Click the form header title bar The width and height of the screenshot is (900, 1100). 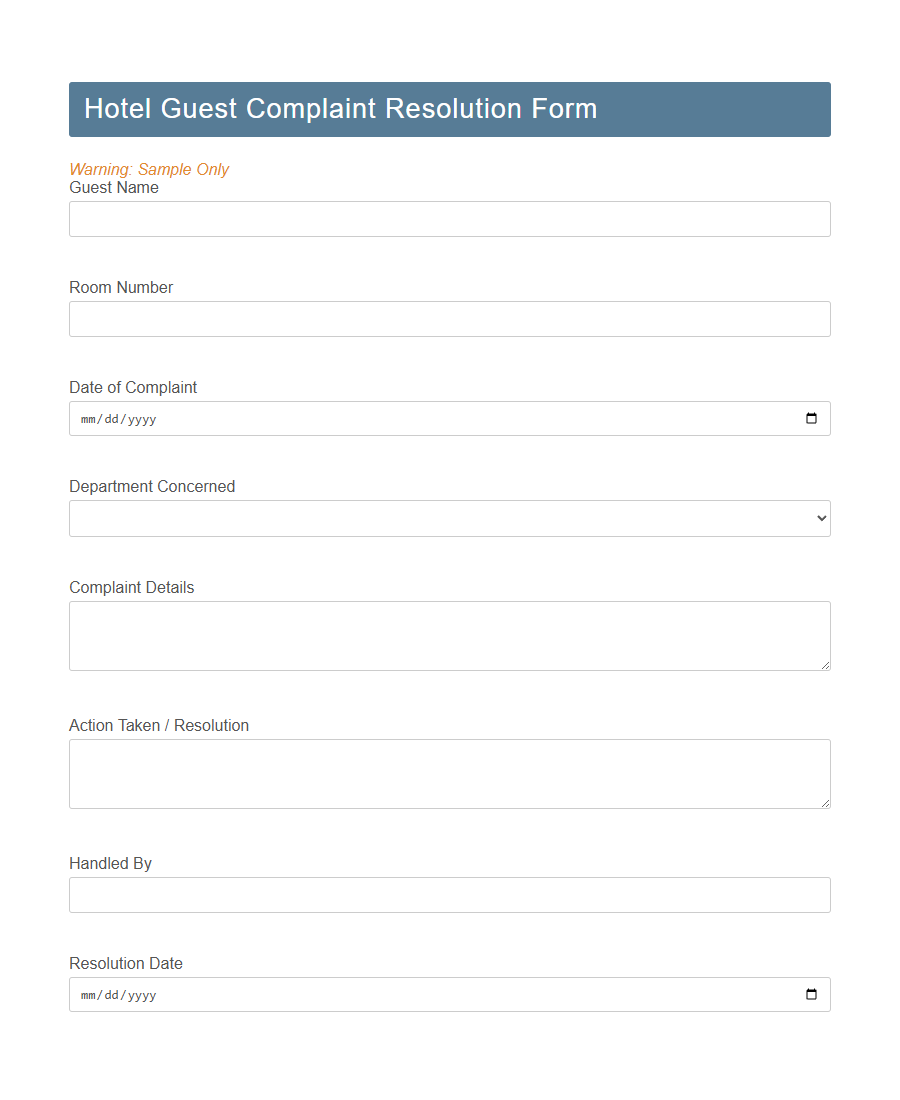tap(450, 109)
